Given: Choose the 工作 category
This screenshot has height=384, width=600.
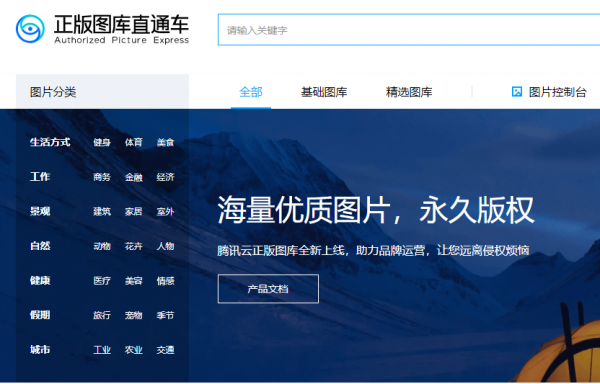Looking at the screenshot, I should tap(40, 177).
